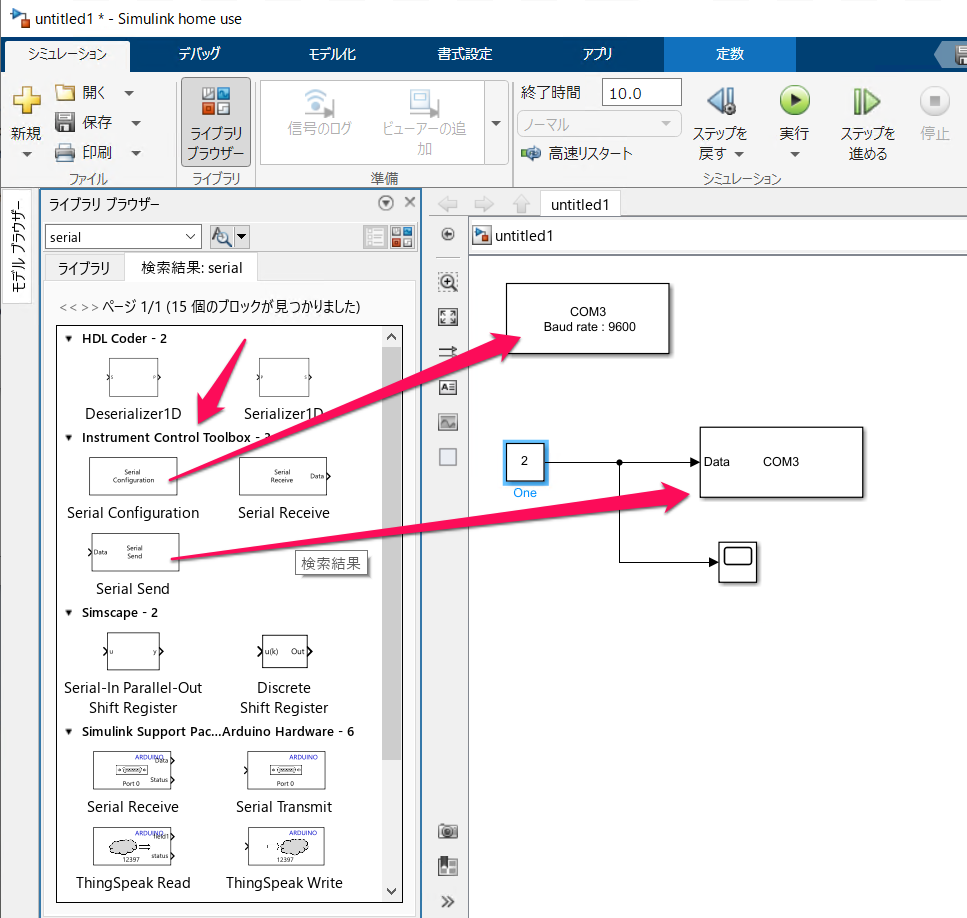The width and height of the screenshot is (967, 918).
Task: Select the ライブラリ tab
Action: [84, 268]
